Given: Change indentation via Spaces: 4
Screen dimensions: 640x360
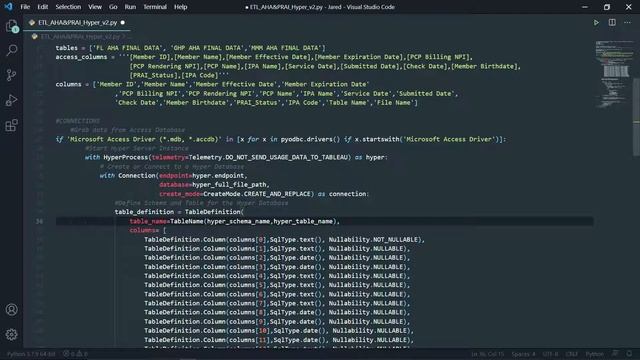Looking at the screenshot, I should (x=523, y=354).
